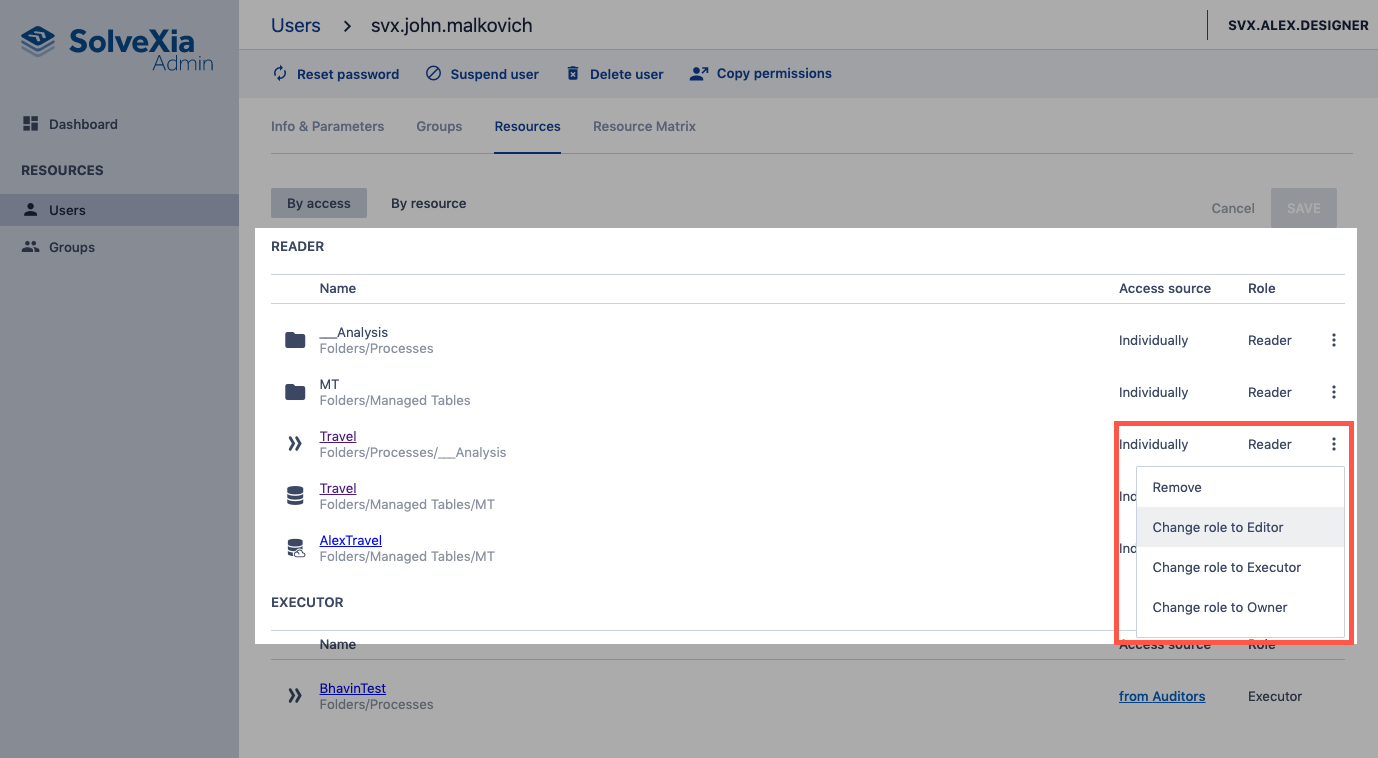Click the Delete user trash icon
This screenshot has height=758, width=1378.
tap(573, 74)
